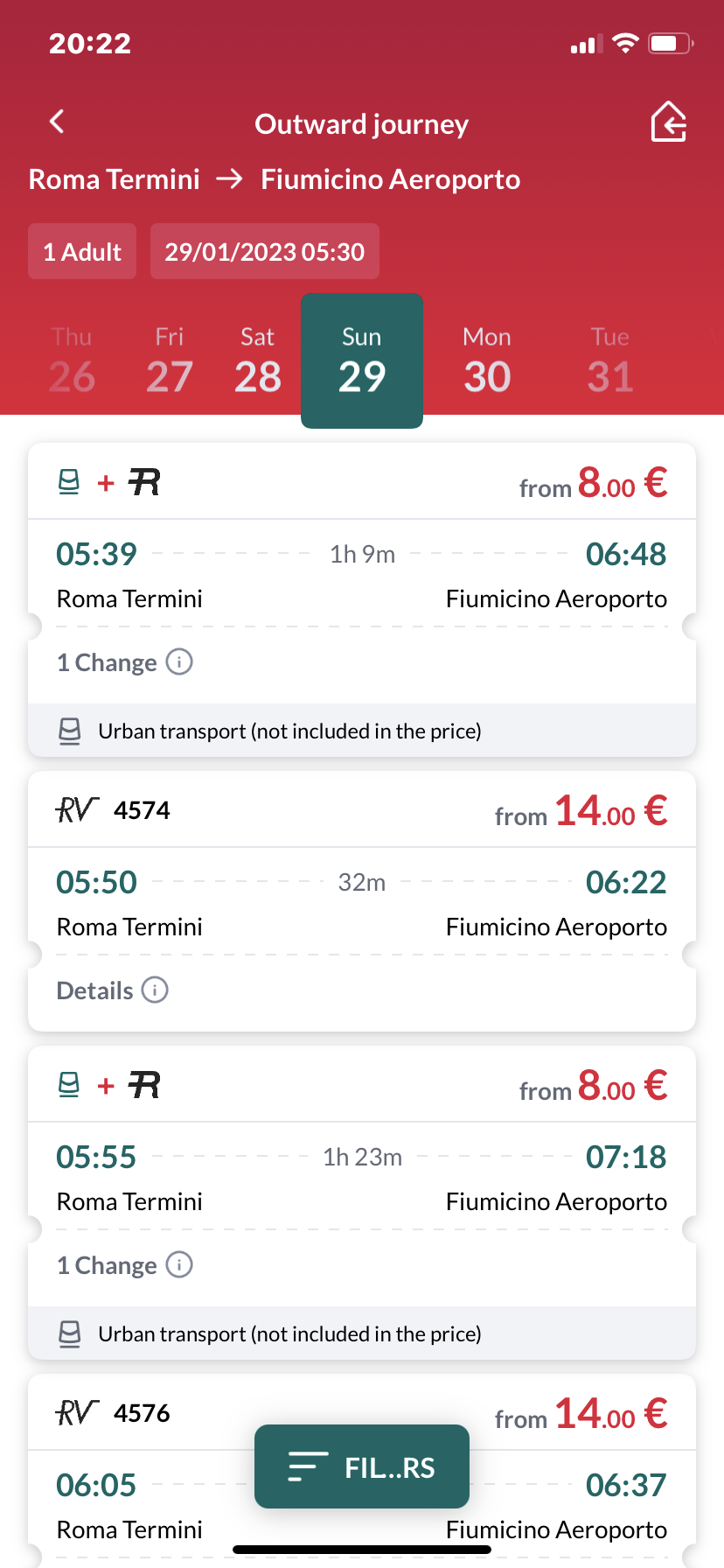Image resolution: width=724 pixels, height=1568 pixels.
Task: Click the RV logo for train 4574
Action: coord(78,809)
